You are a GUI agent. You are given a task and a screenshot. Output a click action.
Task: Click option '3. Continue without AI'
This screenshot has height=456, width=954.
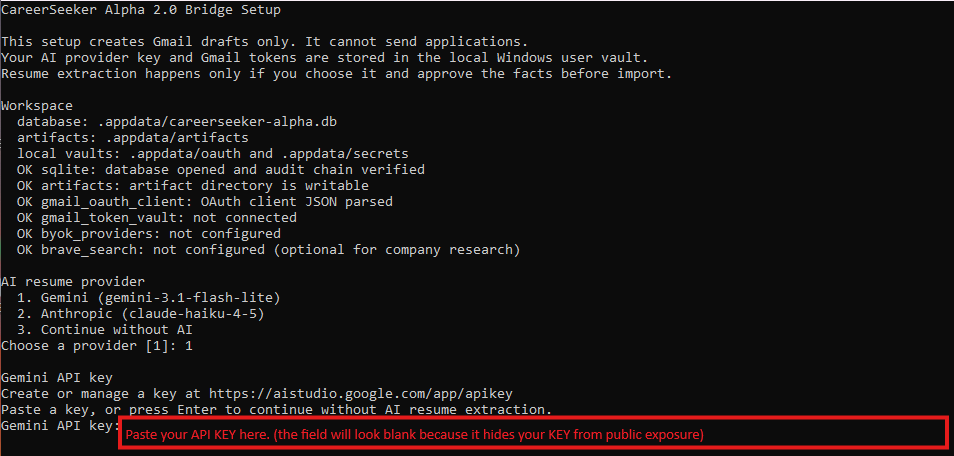(105, 330)
